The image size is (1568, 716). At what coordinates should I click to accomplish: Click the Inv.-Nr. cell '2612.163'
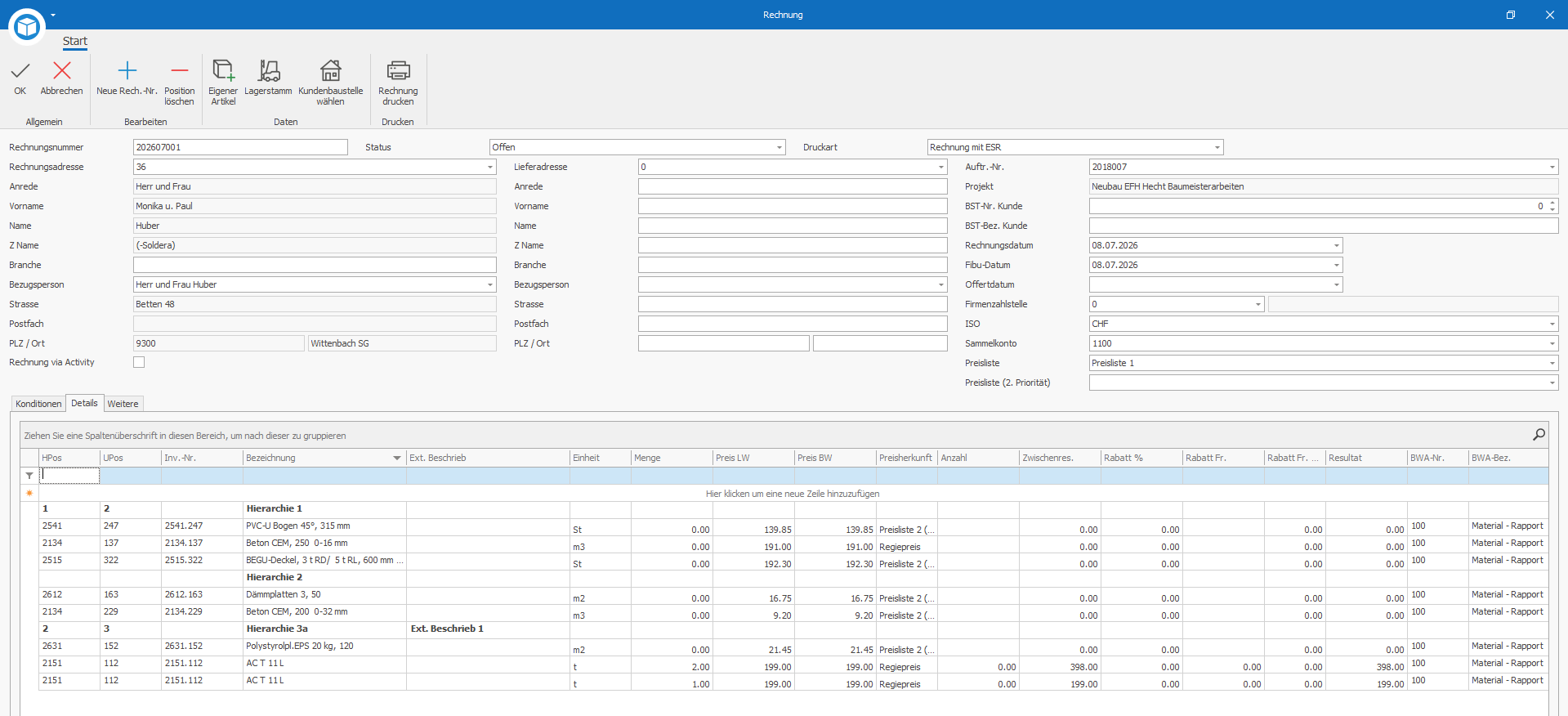(x=202, y=595)
